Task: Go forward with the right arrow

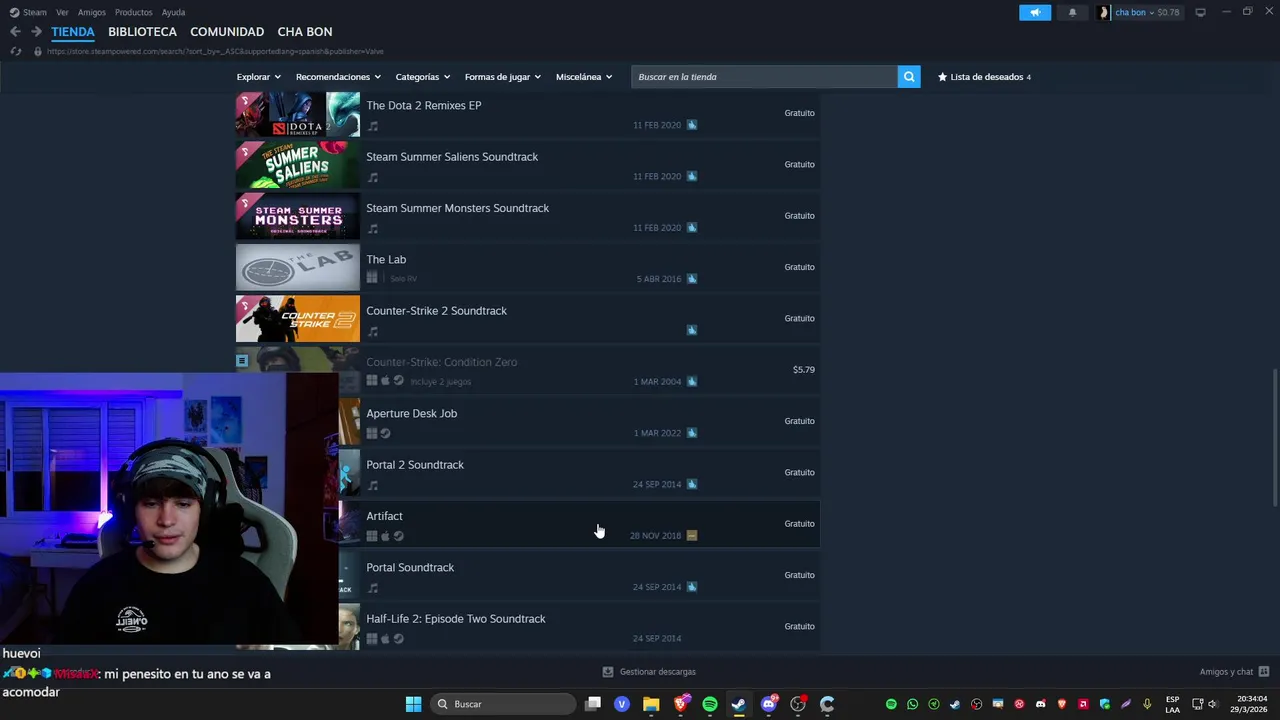Action: point(36,32)
